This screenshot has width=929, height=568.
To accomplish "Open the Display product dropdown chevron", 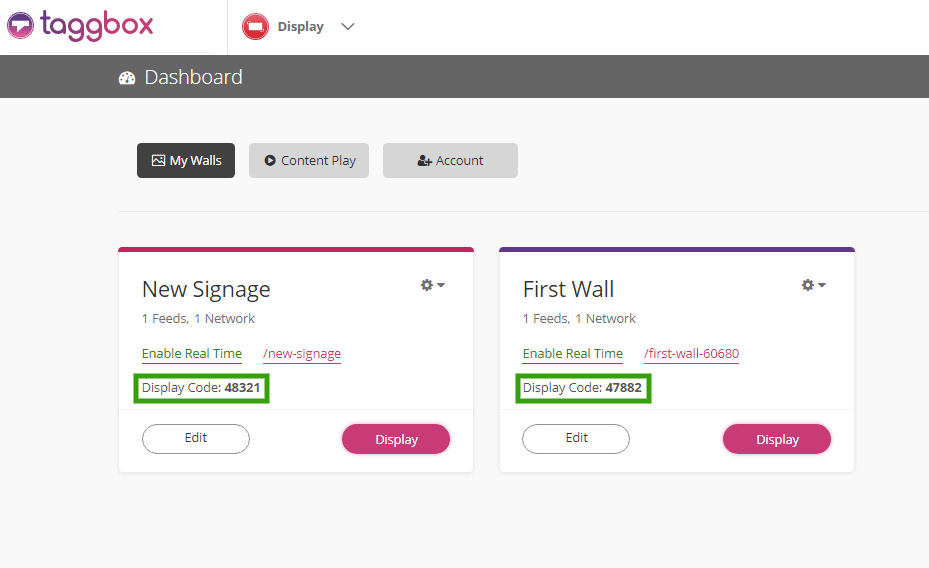I will coord(348,27).
